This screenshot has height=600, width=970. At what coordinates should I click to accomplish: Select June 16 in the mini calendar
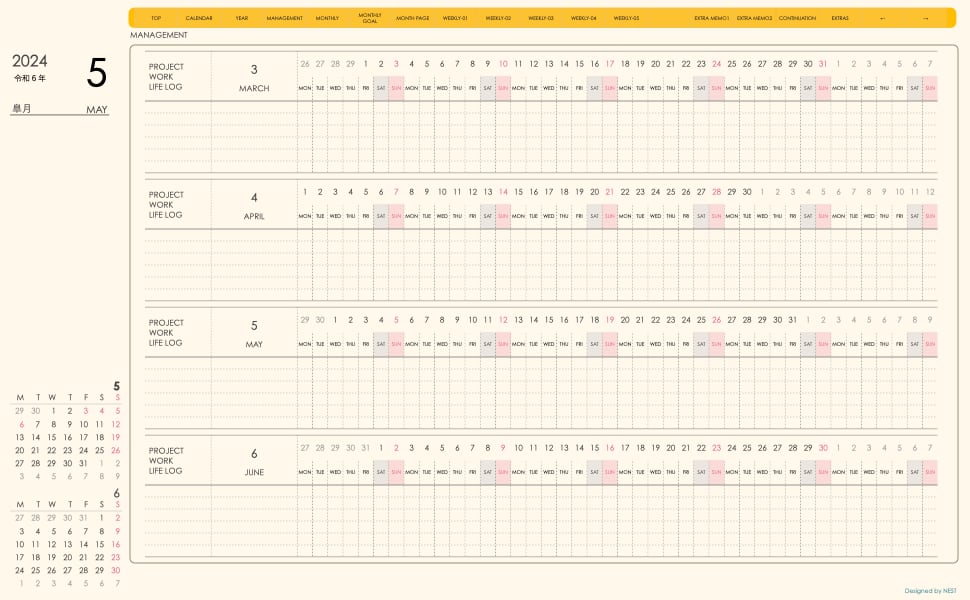(116, 544)
